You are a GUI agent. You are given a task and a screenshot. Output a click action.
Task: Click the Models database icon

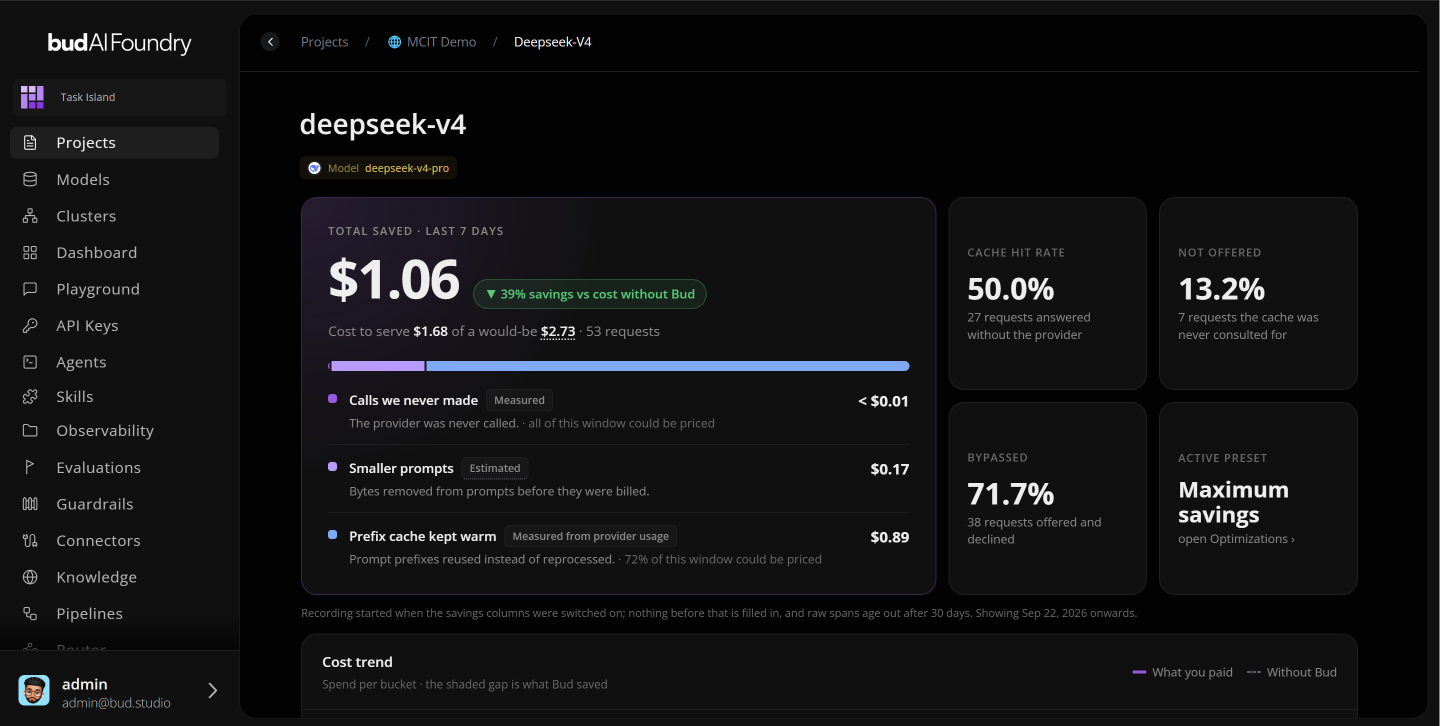(x=30, y=180)
